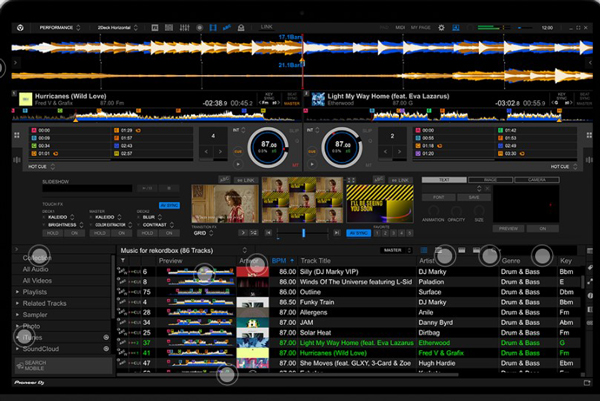Snap video crossfader to left deck
Viewport: 600px width, 401px height.
(x=268, y=233)
